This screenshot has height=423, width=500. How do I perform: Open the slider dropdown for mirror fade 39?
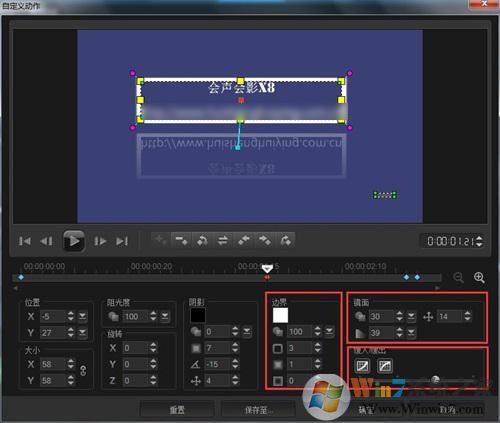[411, 332]
